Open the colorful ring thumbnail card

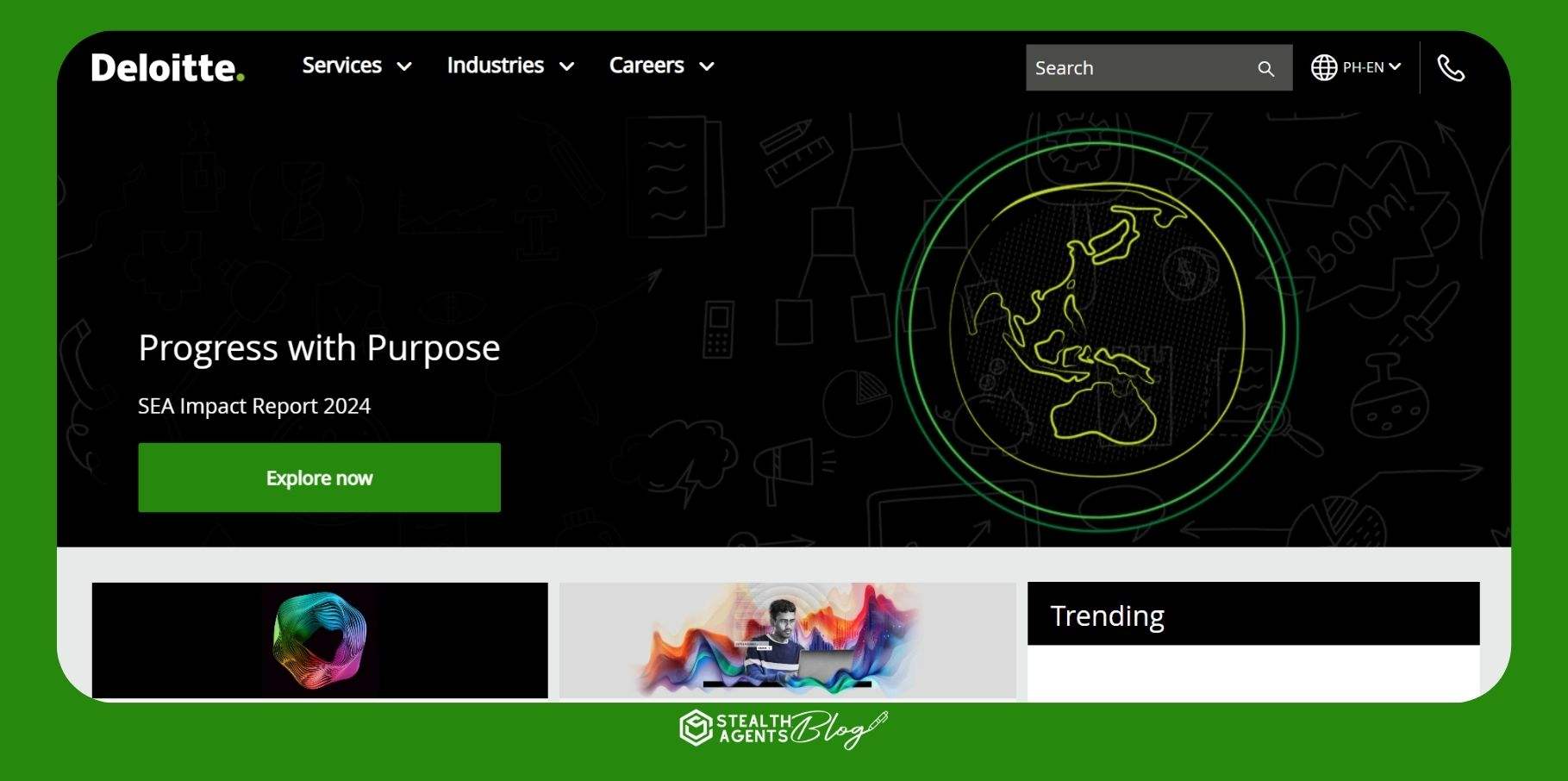pyautogui.click(x=320, y=640)
